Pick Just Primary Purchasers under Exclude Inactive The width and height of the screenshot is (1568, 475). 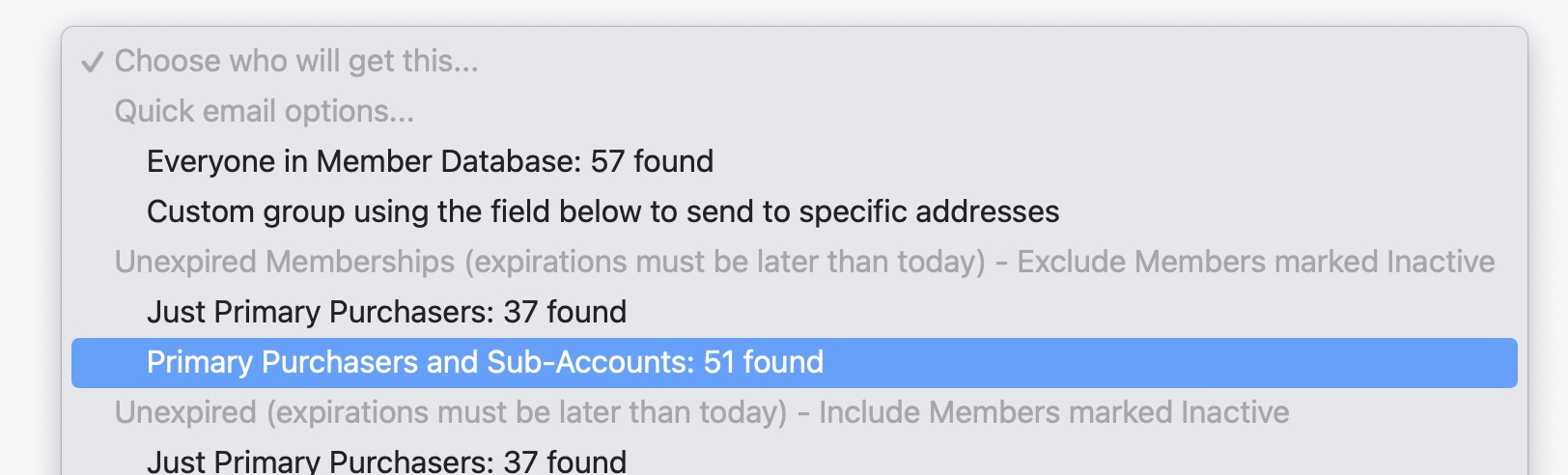pos(386,312)
